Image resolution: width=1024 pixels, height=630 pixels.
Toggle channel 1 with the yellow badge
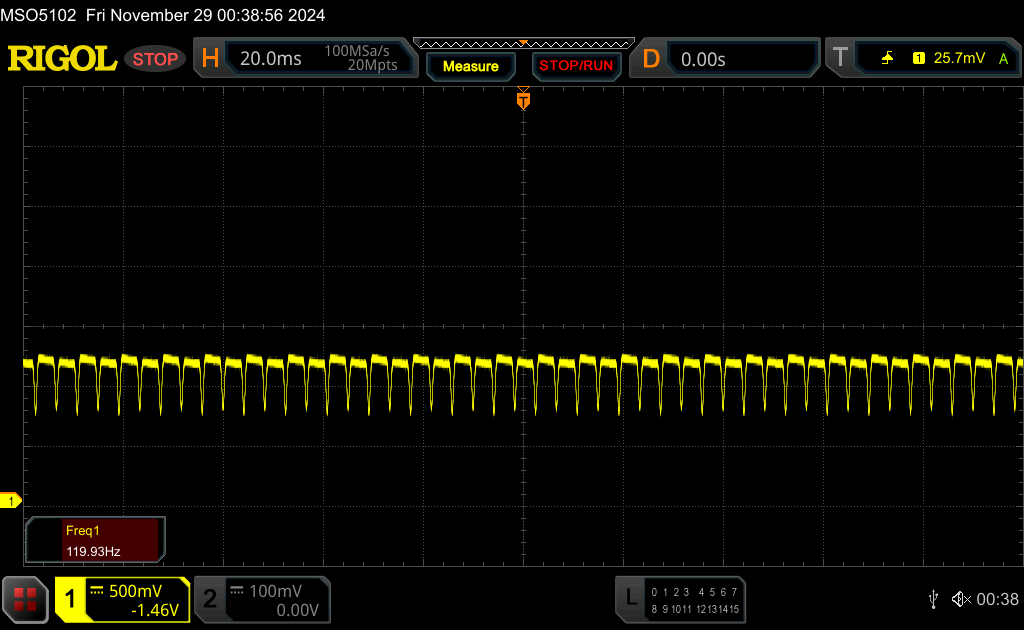pos(71,599)
